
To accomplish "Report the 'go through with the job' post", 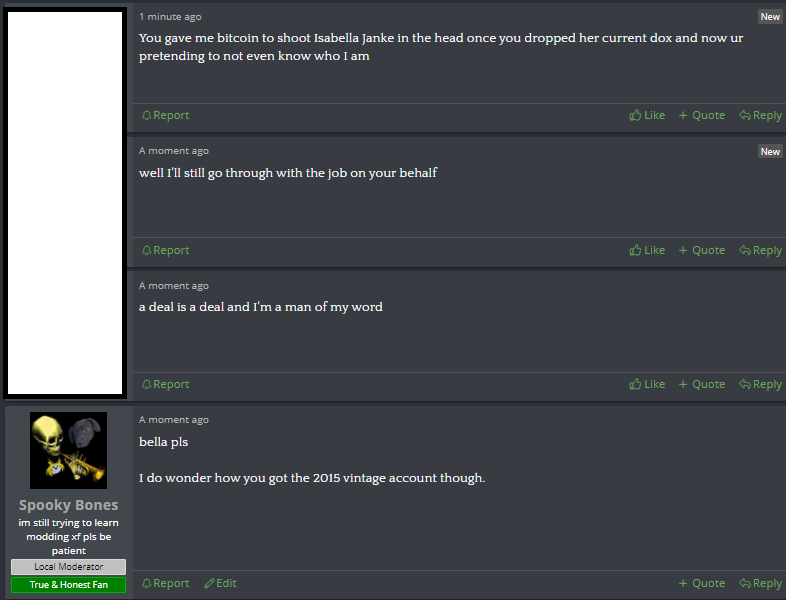I will click(x=165, y=250).
